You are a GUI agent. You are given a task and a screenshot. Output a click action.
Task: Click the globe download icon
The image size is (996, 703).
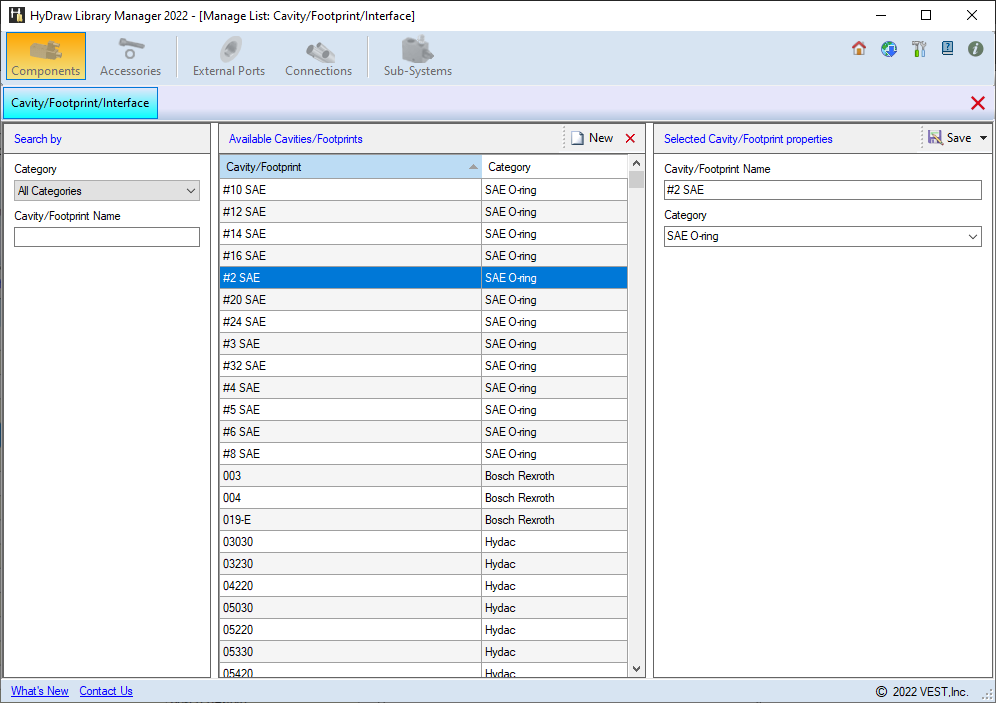click(x=889, y=48)
